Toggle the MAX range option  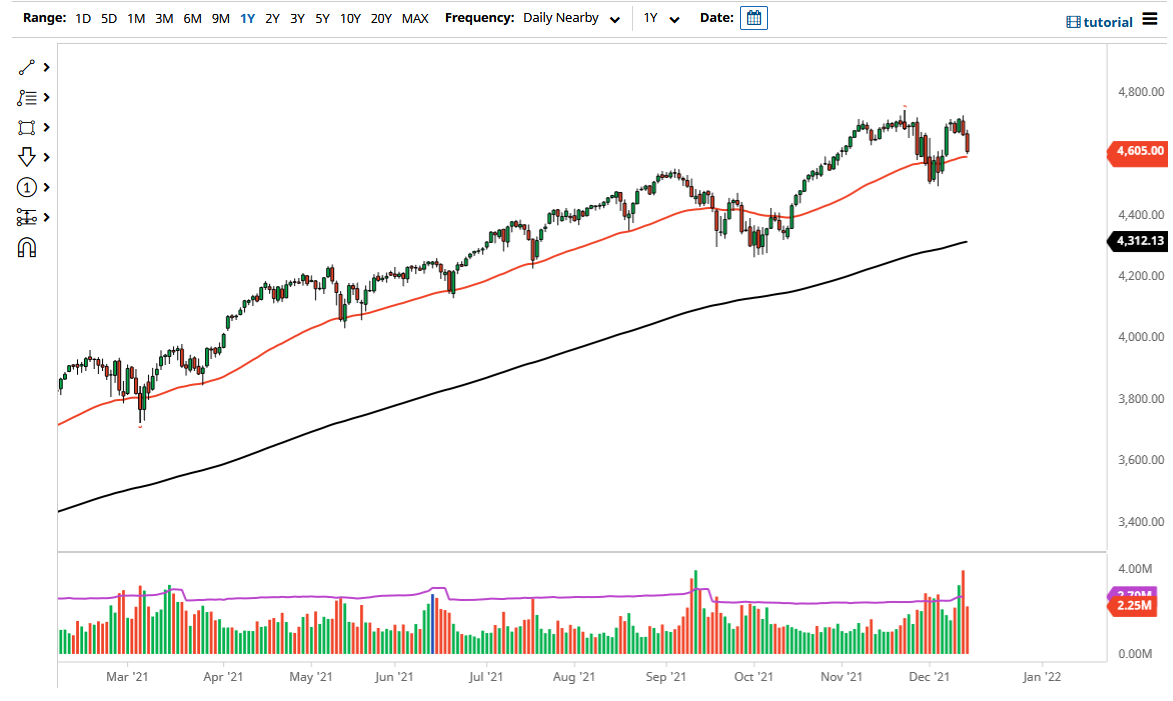click(415, 18)
